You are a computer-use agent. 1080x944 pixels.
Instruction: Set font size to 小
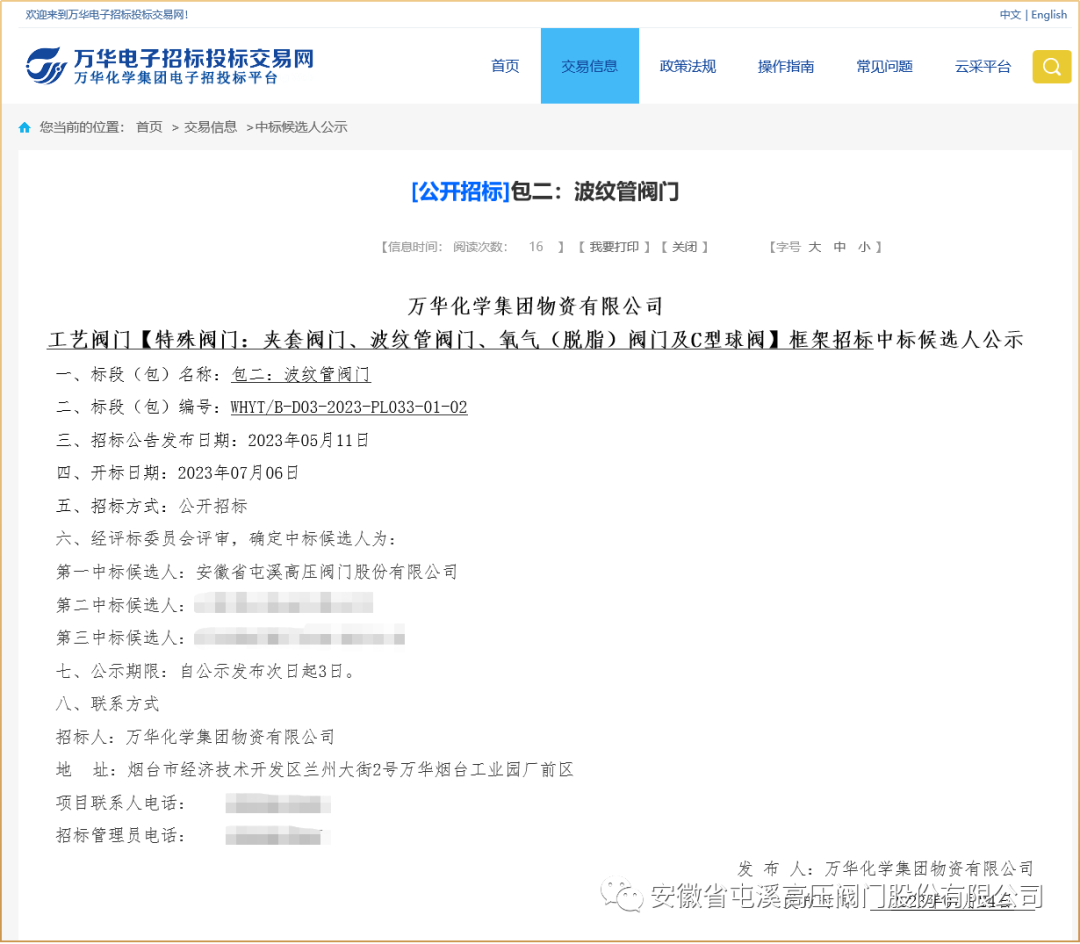[x=864, y=247]
